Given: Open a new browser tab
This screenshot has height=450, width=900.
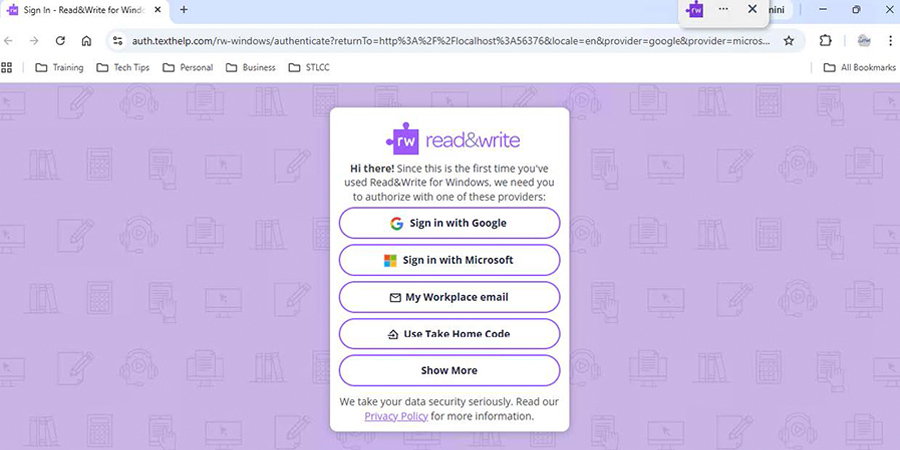Looking at the screenshot, I should tap(183, 10).
